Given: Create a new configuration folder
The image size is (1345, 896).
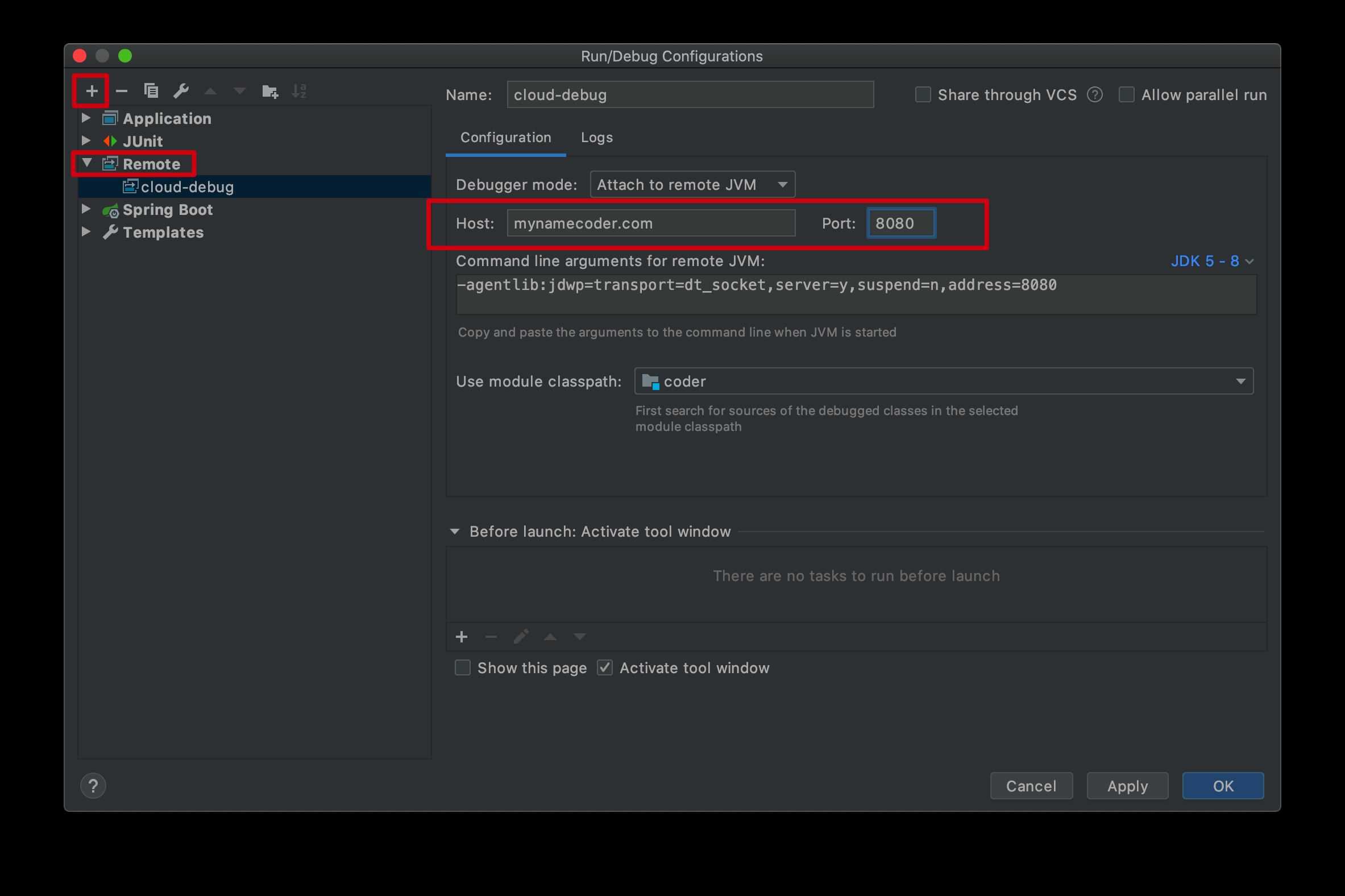Looking at the screenshot, I should click(x=269, y=91).
